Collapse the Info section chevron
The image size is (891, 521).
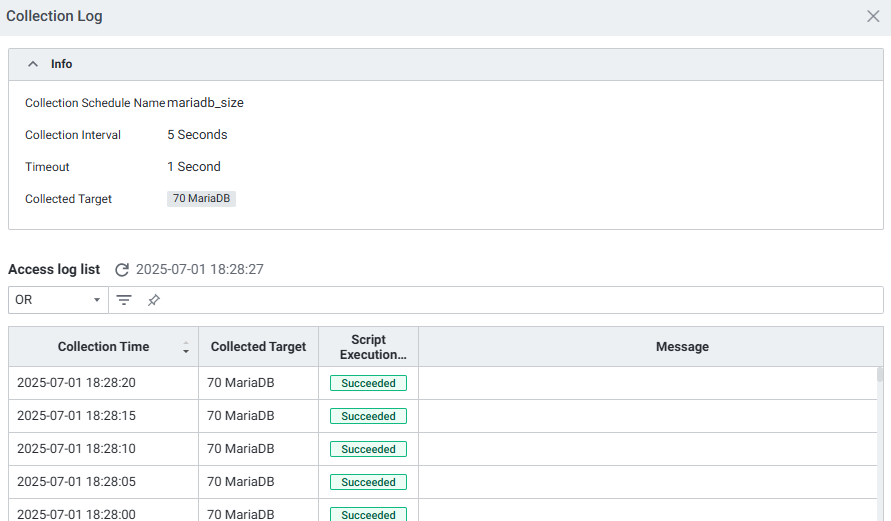[33, 64]
